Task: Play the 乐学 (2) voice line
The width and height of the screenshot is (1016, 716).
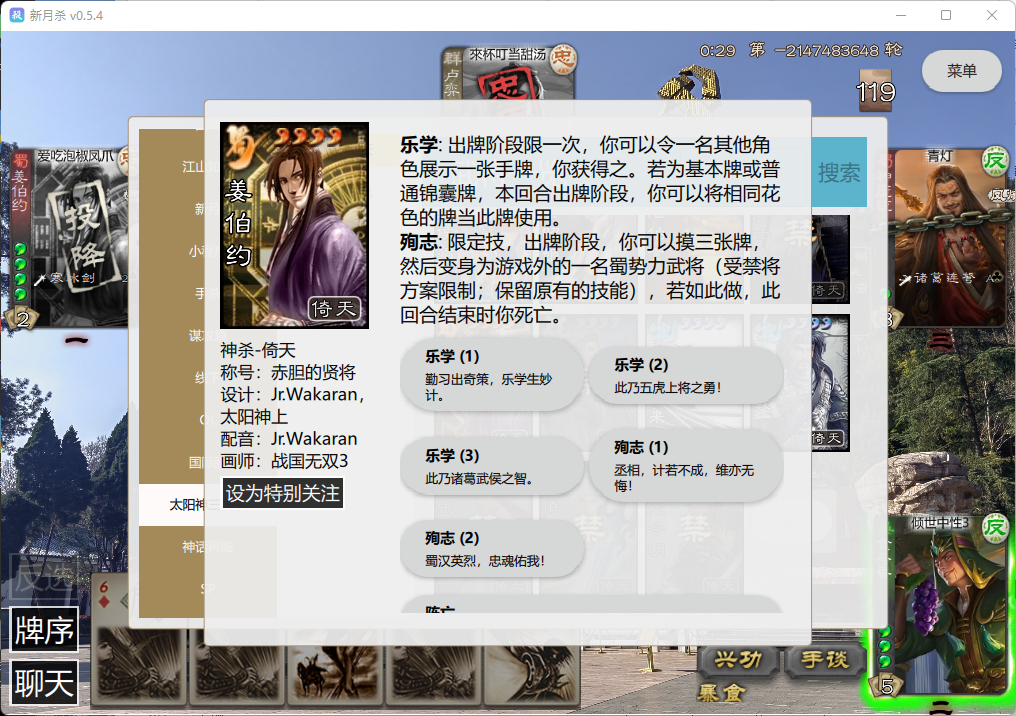Action: click(x=686, y=375)
